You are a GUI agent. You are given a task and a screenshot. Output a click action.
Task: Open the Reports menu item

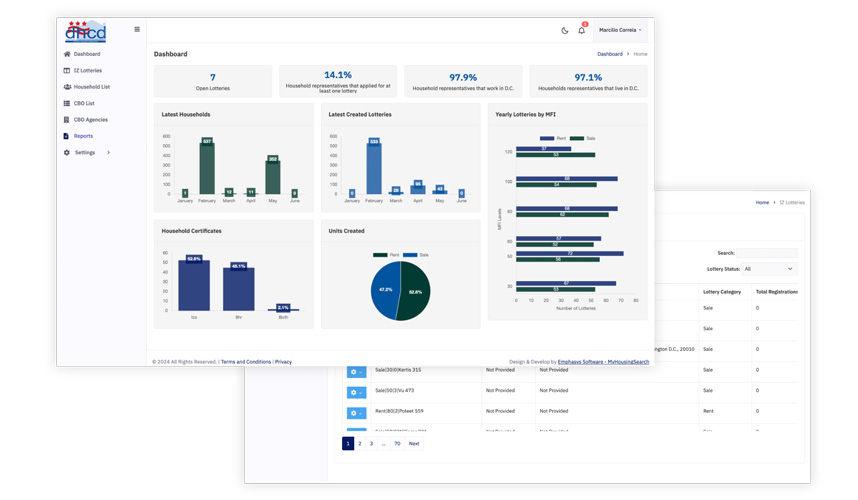(83, 136)
